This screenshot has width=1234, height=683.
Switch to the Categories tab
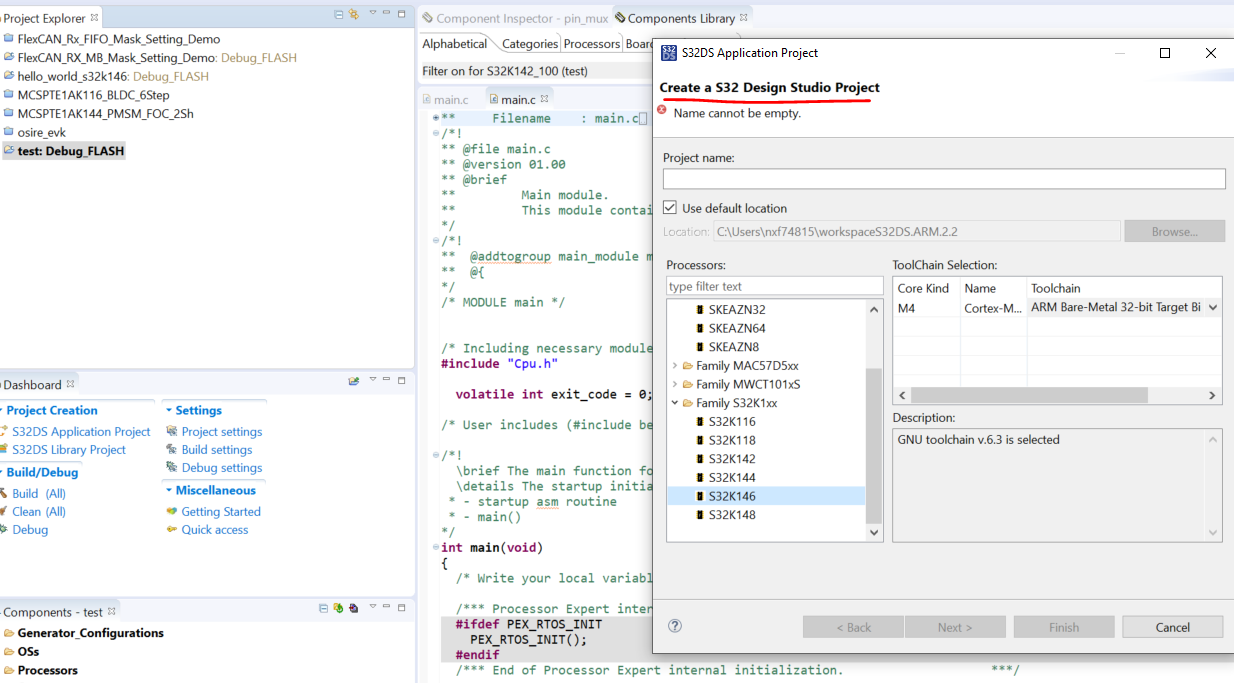[529, 44]
